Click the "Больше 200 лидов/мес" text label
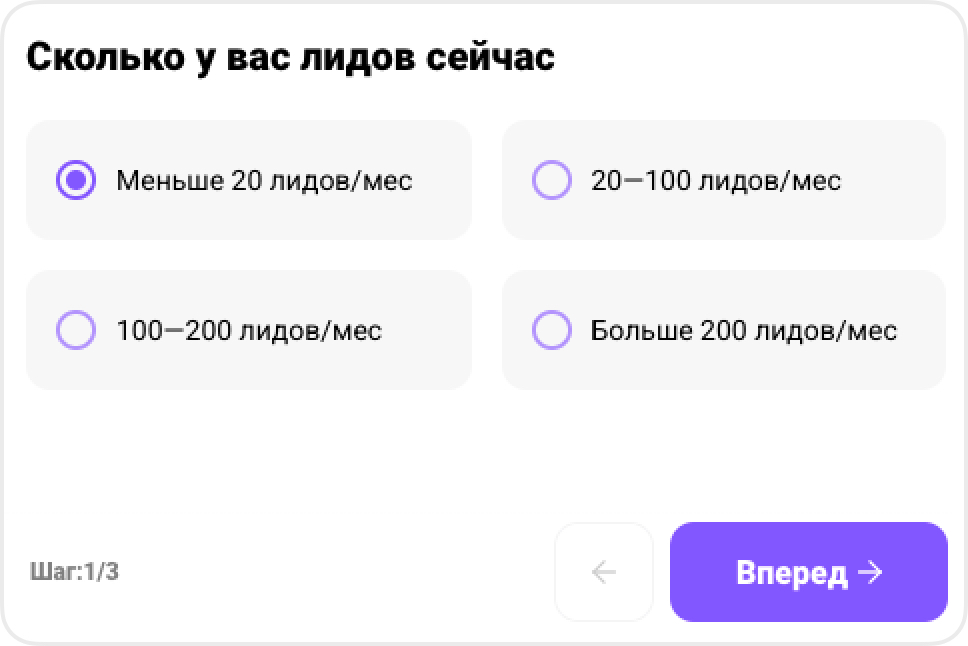968x646 pixels. click(x=744, y=330)
